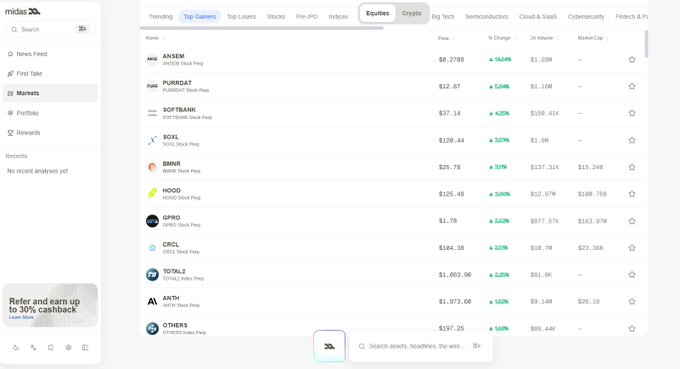Sort the table by Market Cap column
The width and height of the screenshot is (680, 369).
coord(593,38)
